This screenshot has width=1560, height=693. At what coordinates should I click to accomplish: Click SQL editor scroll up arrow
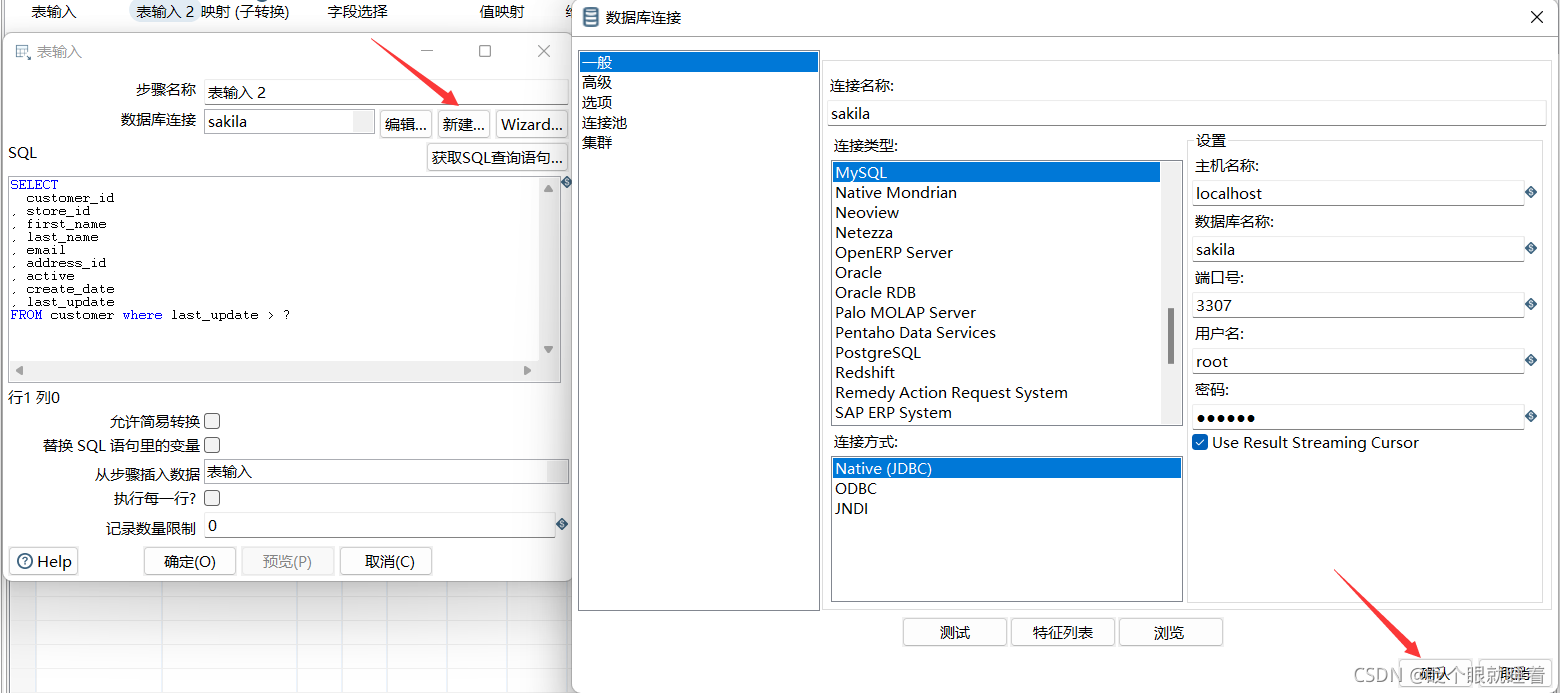549,188
